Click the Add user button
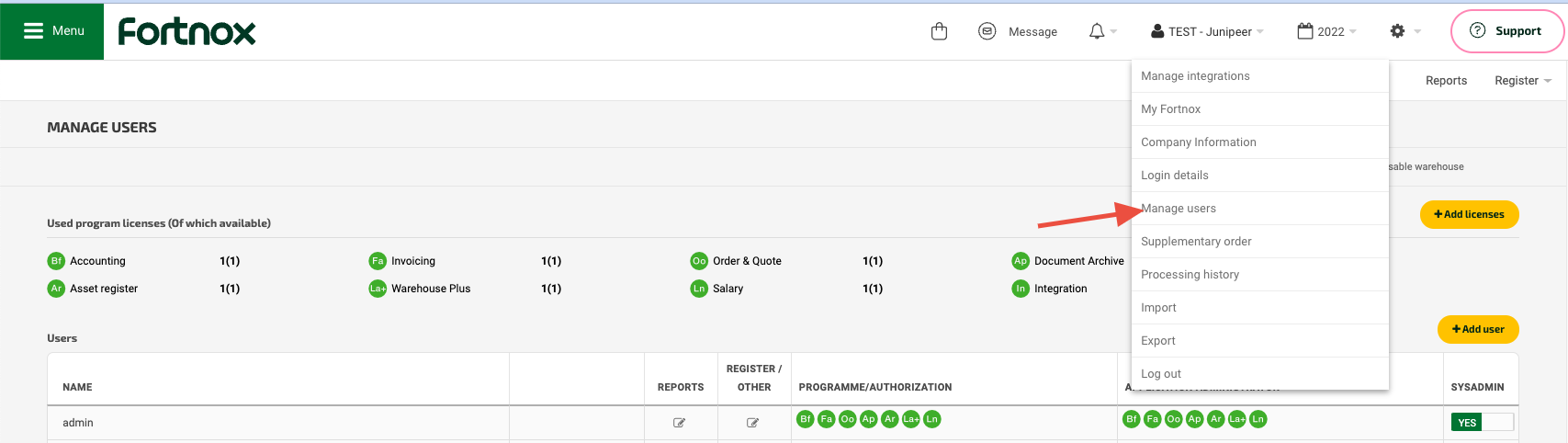Viewport: 1568px width, 443px height. [1478, 329]
